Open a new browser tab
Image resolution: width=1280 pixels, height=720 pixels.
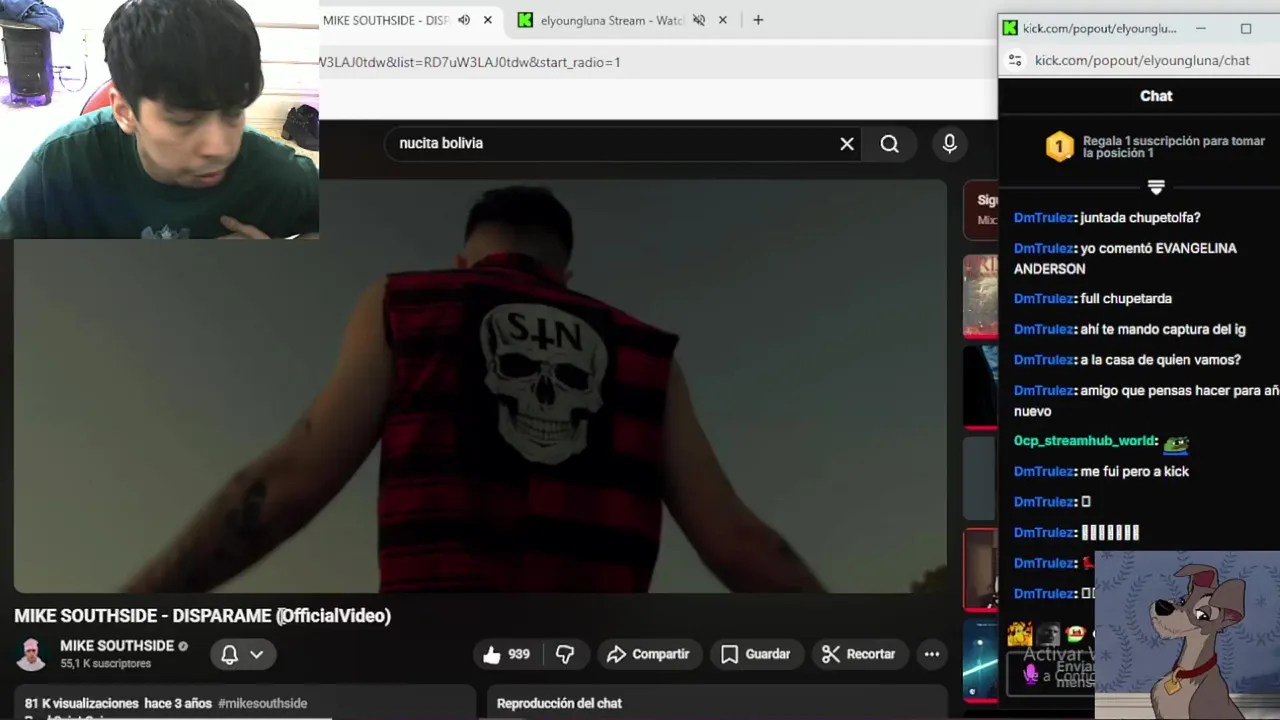[758, 20]
